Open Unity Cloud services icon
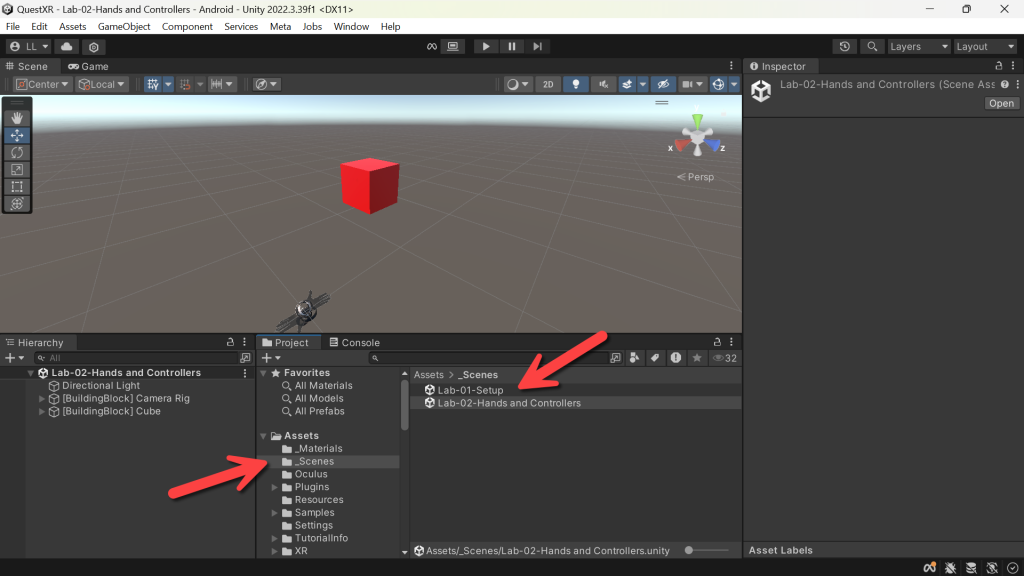This screenshot has width=1024, height=576. (x=67, y=46)
